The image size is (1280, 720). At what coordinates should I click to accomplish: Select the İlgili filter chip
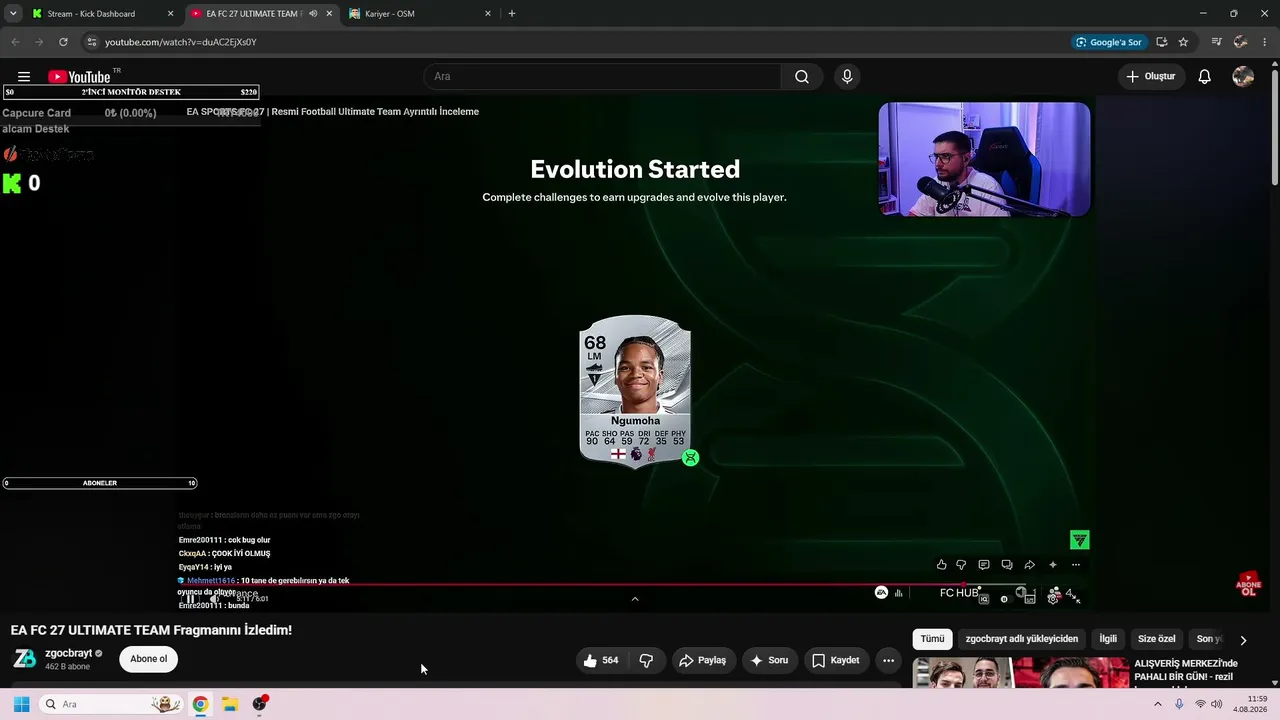coord(1108,639)
